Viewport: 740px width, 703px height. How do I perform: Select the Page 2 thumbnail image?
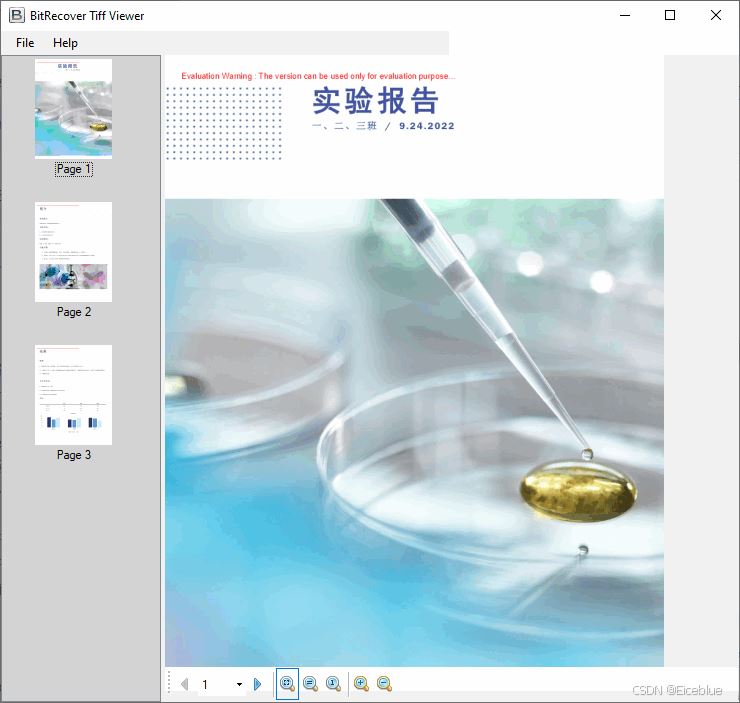(x=74, y=252)
